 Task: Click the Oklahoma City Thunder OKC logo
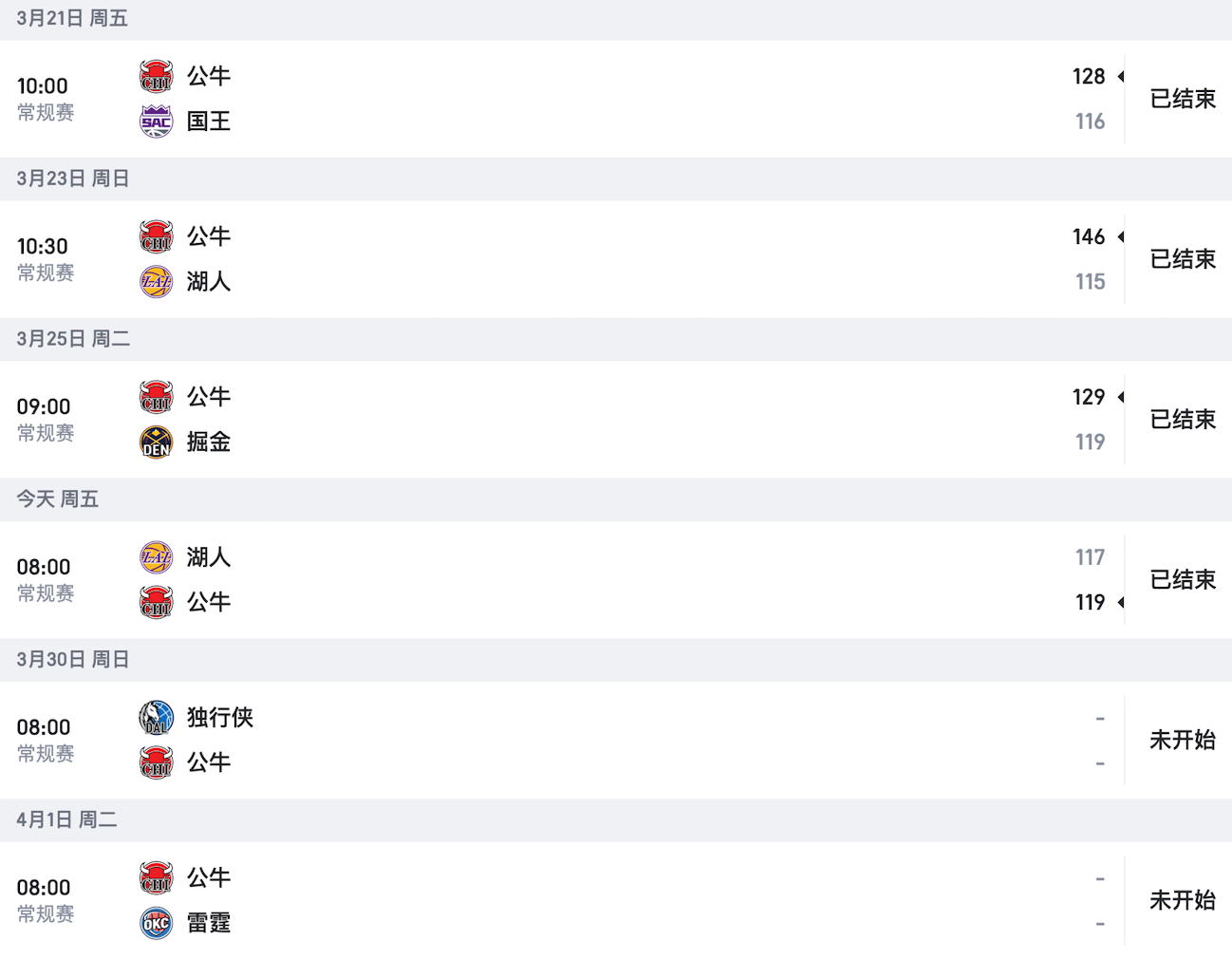[157, 923]
